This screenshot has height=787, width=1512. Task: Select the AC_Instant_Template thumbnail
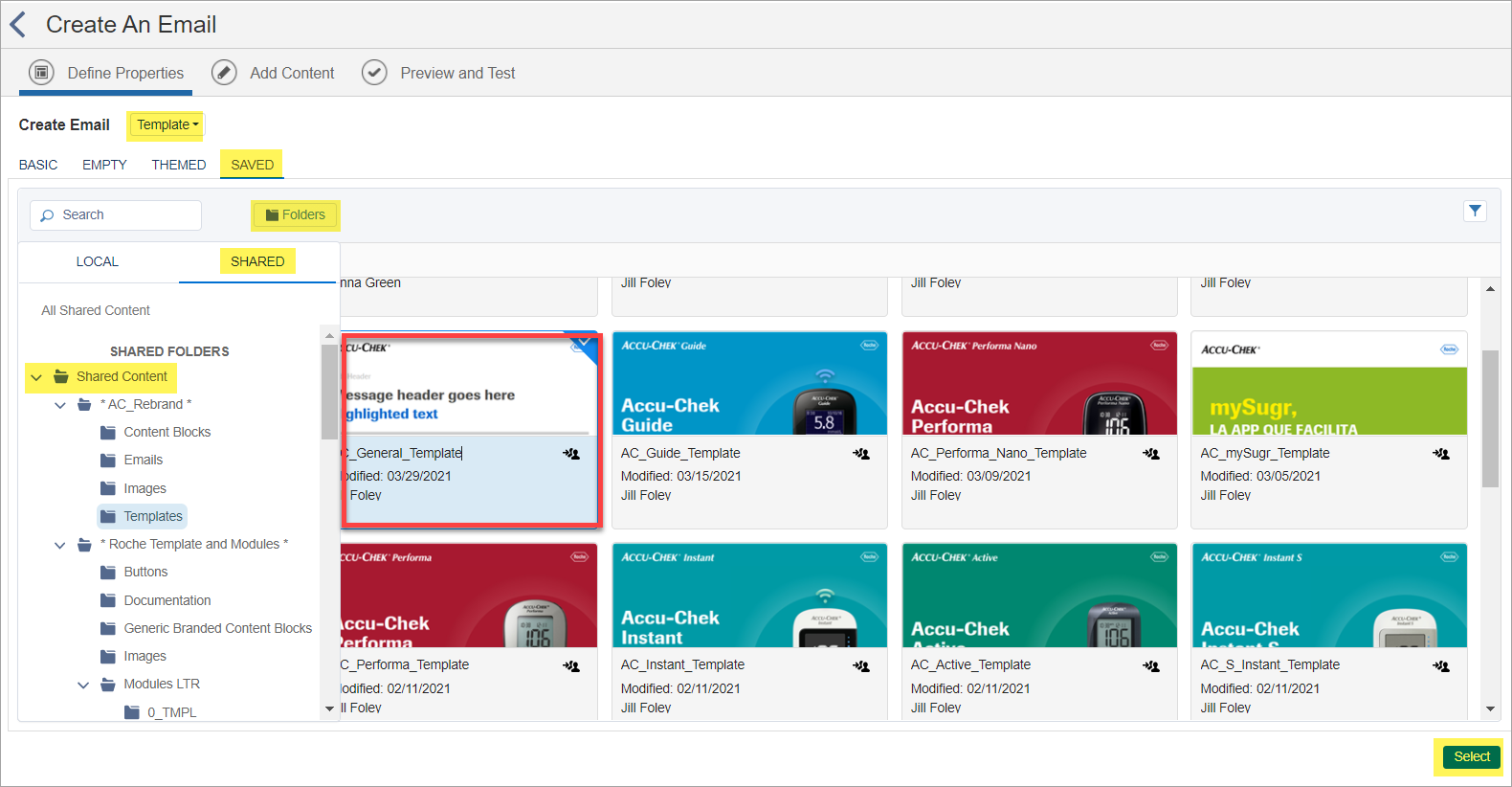pyautogui.click(x=749, y=596)
